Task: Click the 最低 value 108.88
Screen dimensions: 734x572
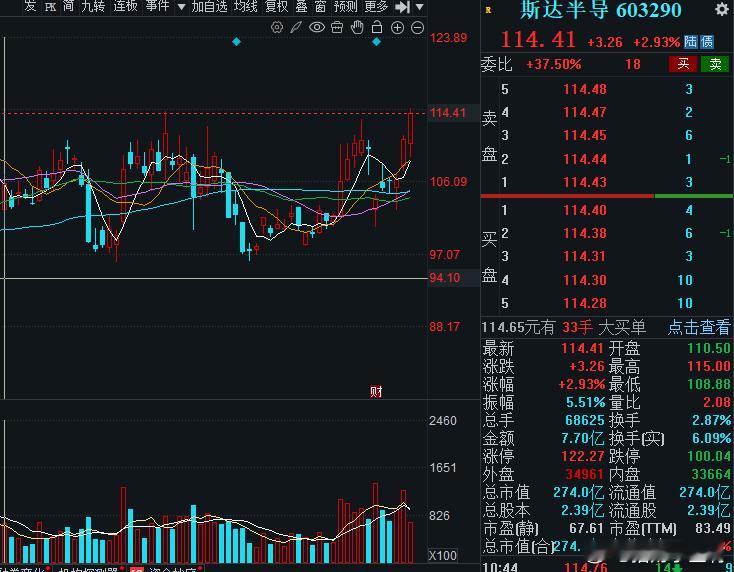Action: (x=709, y=384)
